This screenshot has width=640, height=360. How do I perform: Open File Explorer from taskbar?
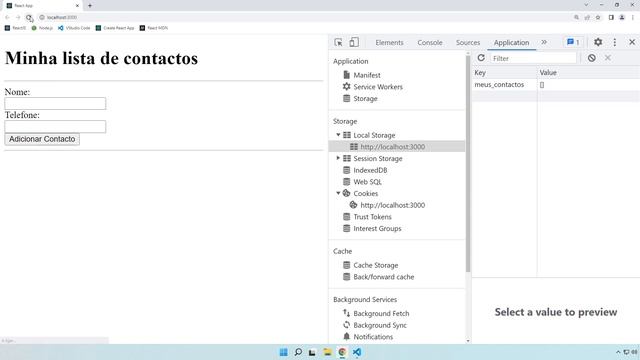click(327, 352)
